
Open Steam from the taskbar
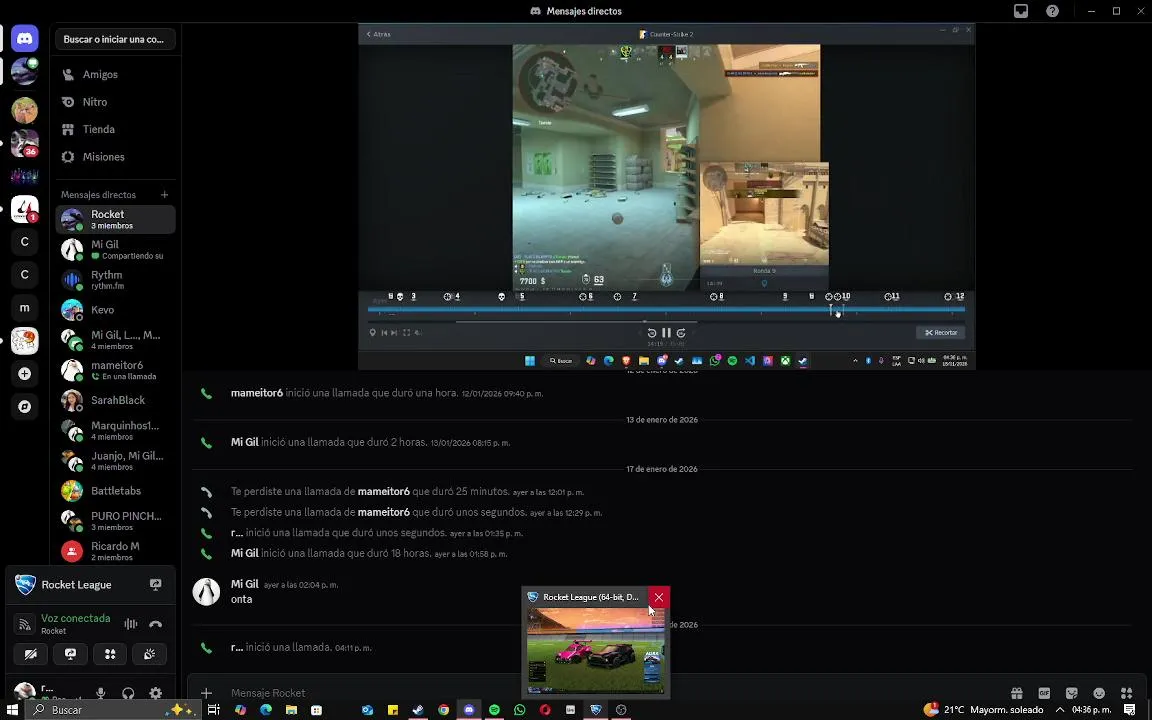click(x=418, y=710)
